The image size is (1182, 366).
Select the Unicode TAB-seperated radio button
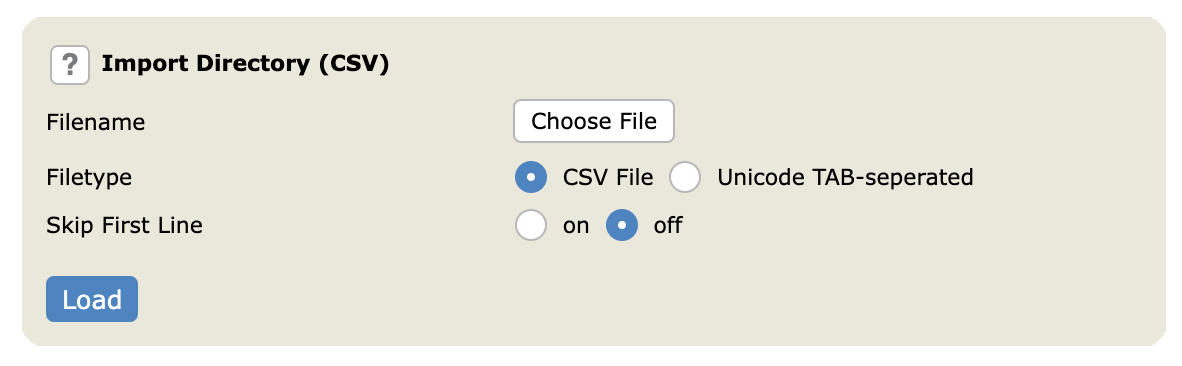pos(685,178)
